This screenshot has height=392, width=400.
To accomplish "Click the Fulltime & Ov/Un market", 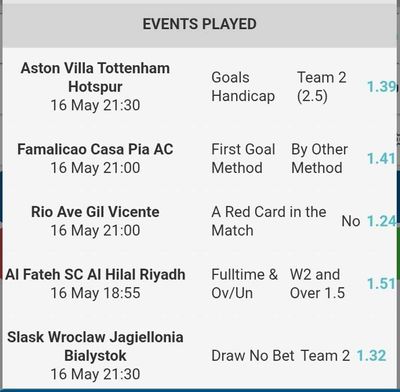I will [245, 284].
